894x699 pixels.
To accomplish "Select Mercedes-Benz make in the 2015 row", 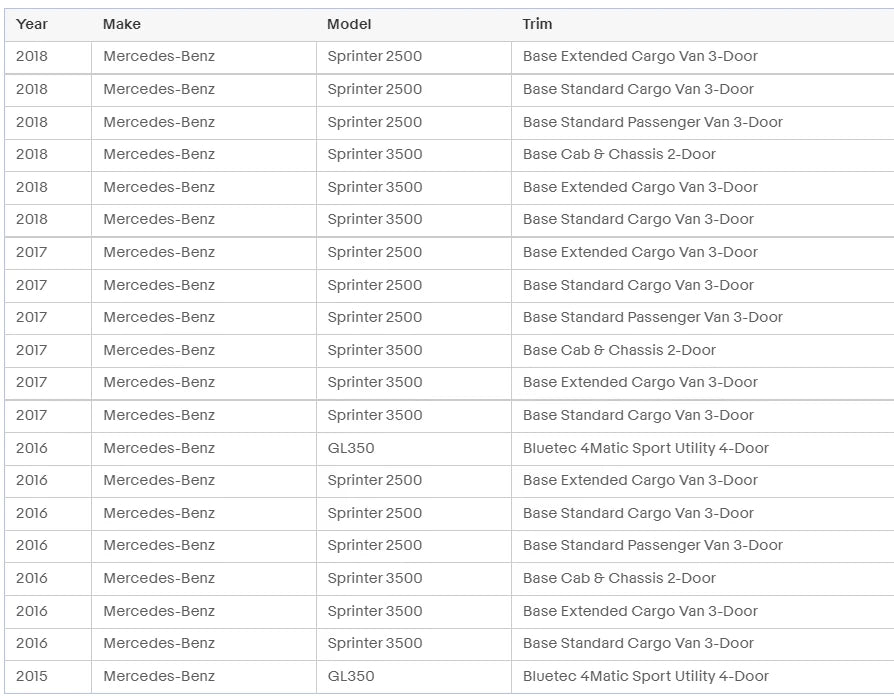I will [159, 676].
